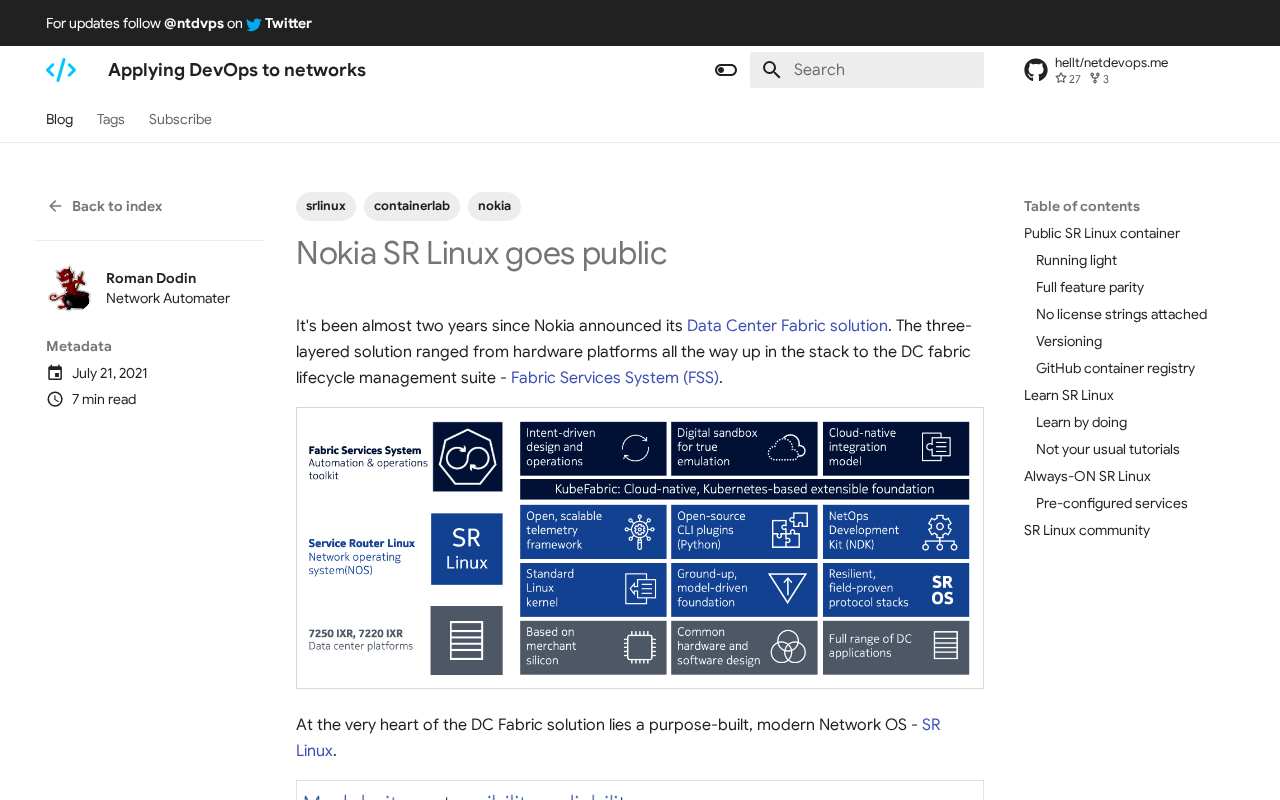Select the containerlab tag
This screenshot has height=800, width=1280.
click(x=411, y=206)
